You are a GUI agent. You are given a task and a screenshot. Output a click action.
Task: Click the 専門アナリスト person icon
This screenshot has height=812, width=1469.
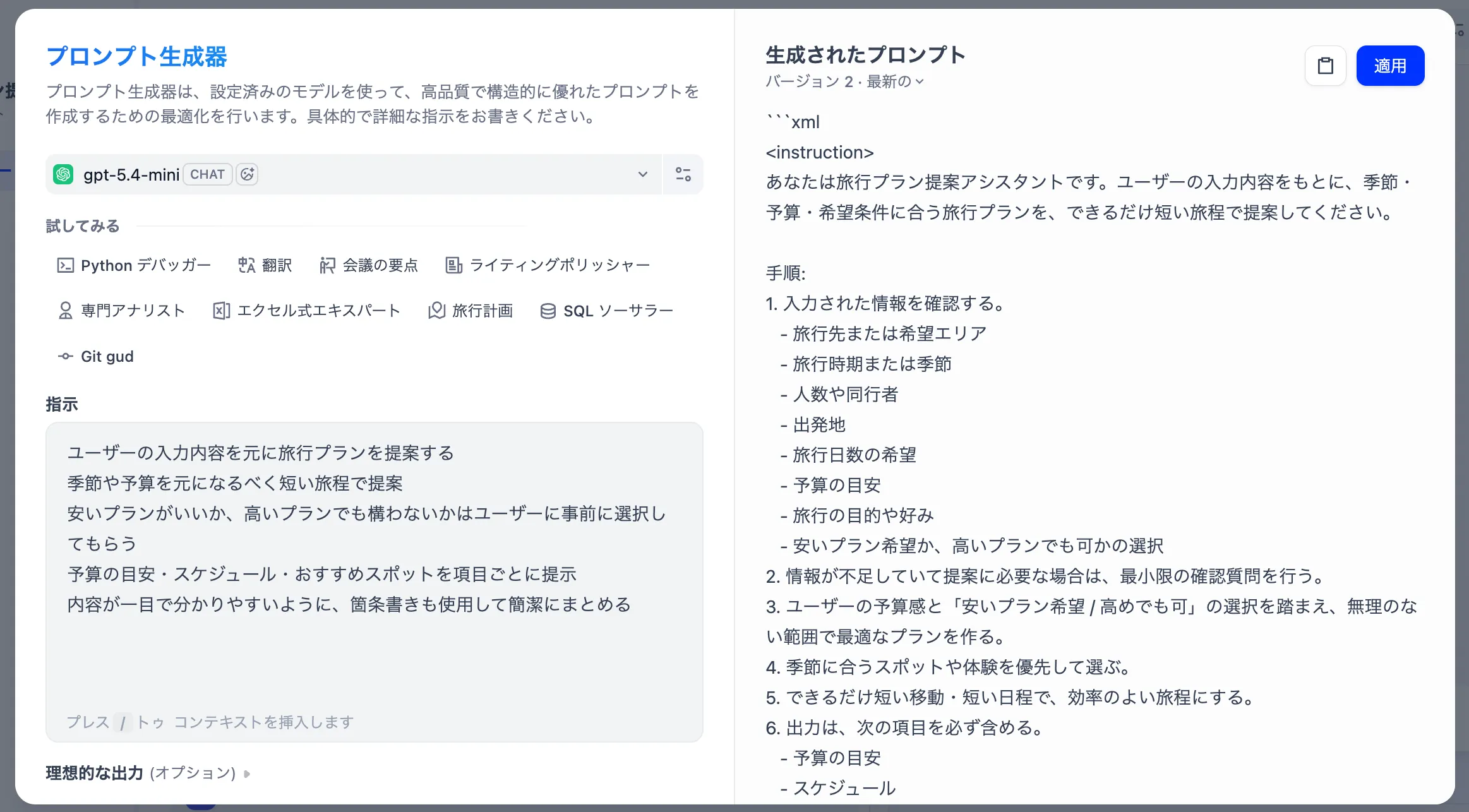pos(65,311)
